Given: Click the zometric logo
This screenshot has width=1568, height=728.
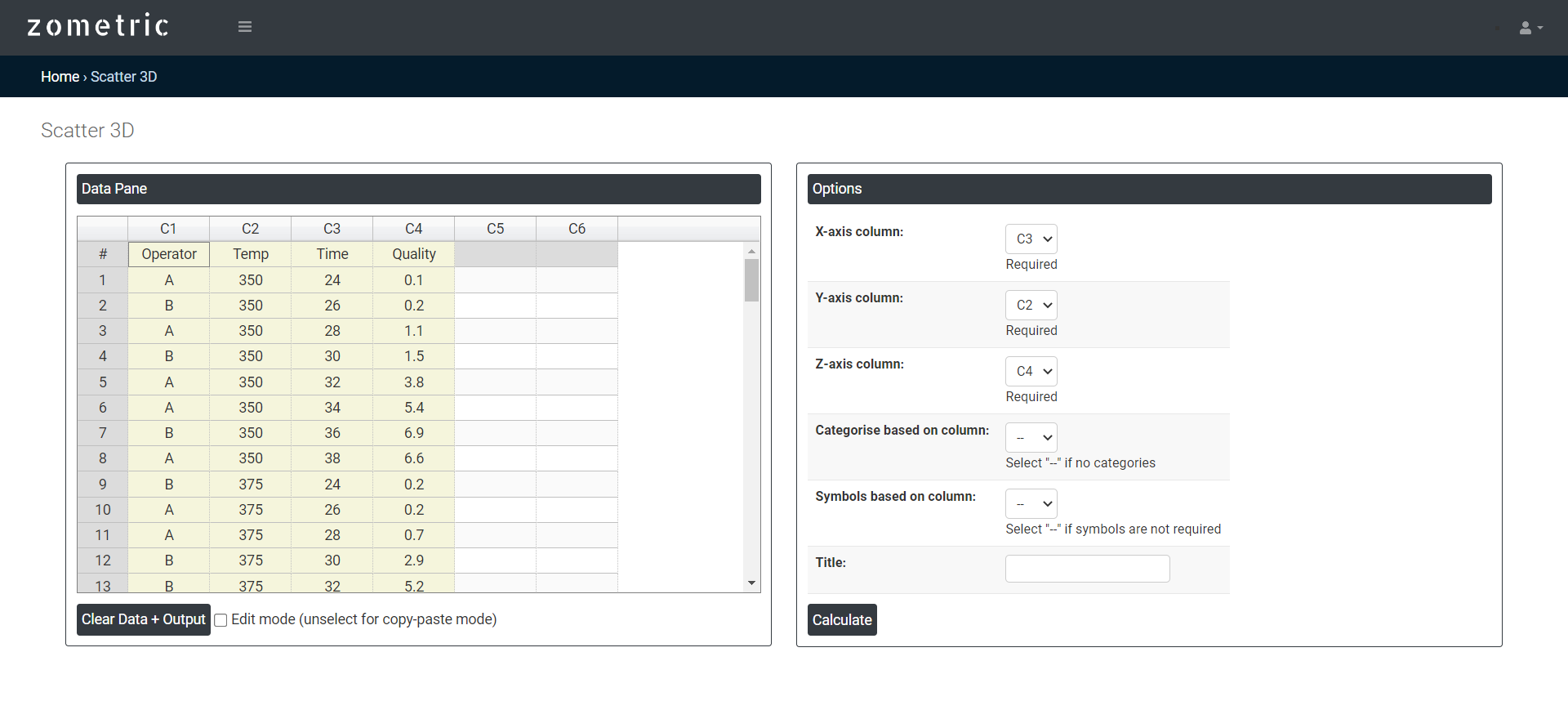Looking at the screenshot, I should click(98, 26).
